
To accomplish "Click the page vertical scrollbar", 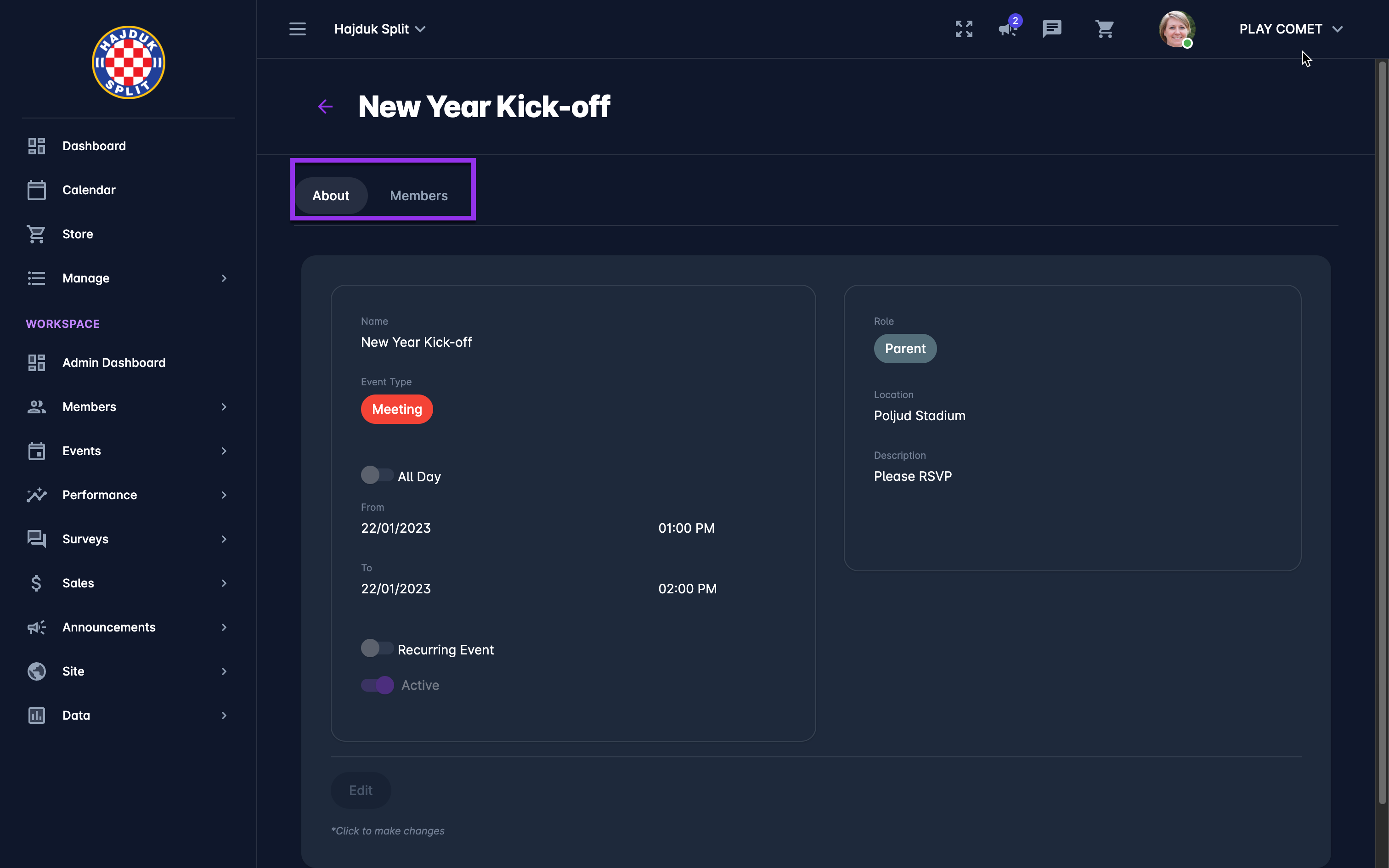I will (1382, 431).
